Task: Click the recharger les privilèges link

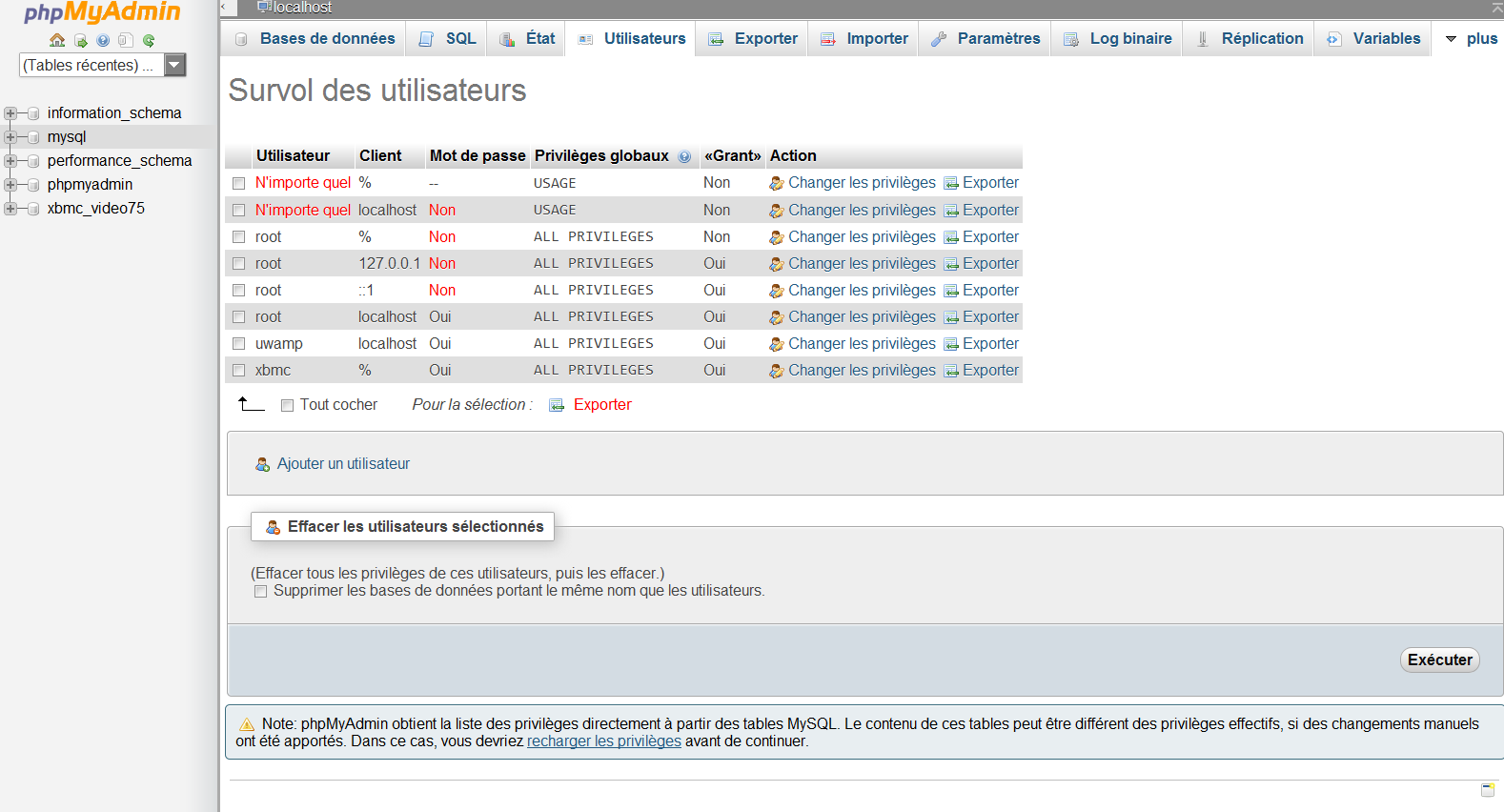Action: tap(604, 741)
